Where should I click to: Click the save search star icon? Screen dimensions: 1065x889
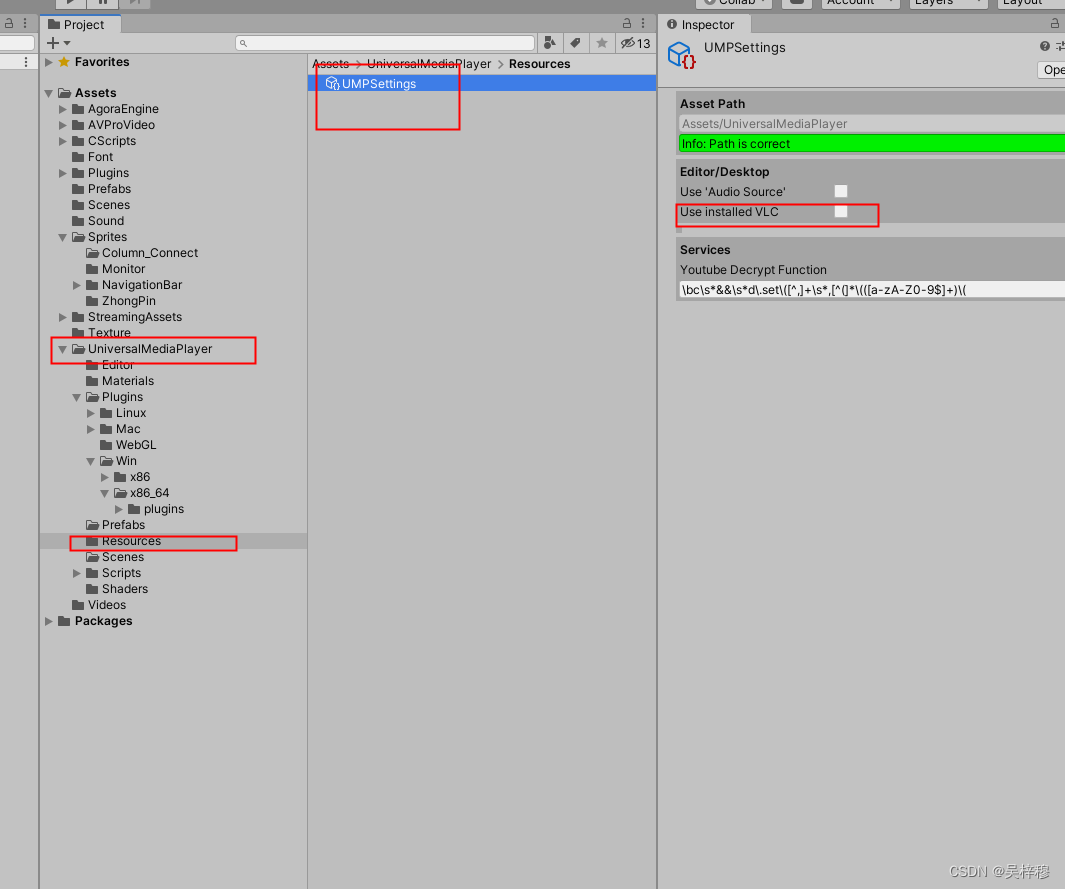pyautogui.click(x=602, y=43)
